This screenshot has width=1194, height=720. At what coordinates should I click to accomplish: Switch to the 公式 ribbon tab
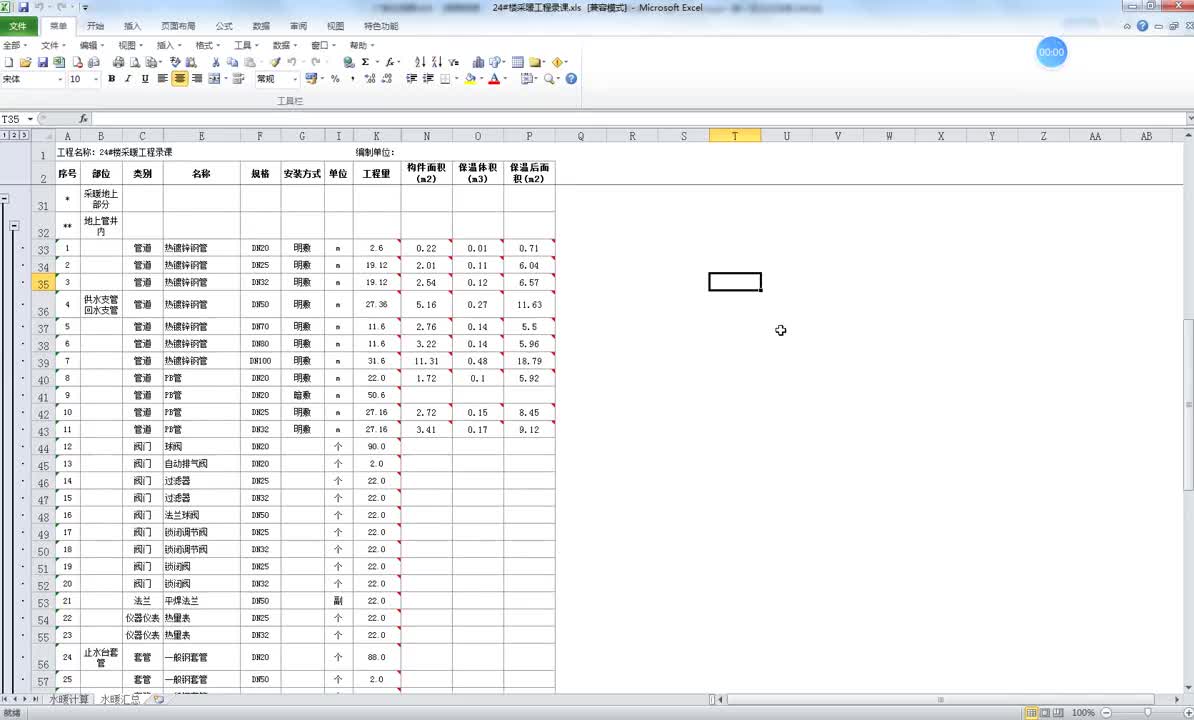pos(224,26)
